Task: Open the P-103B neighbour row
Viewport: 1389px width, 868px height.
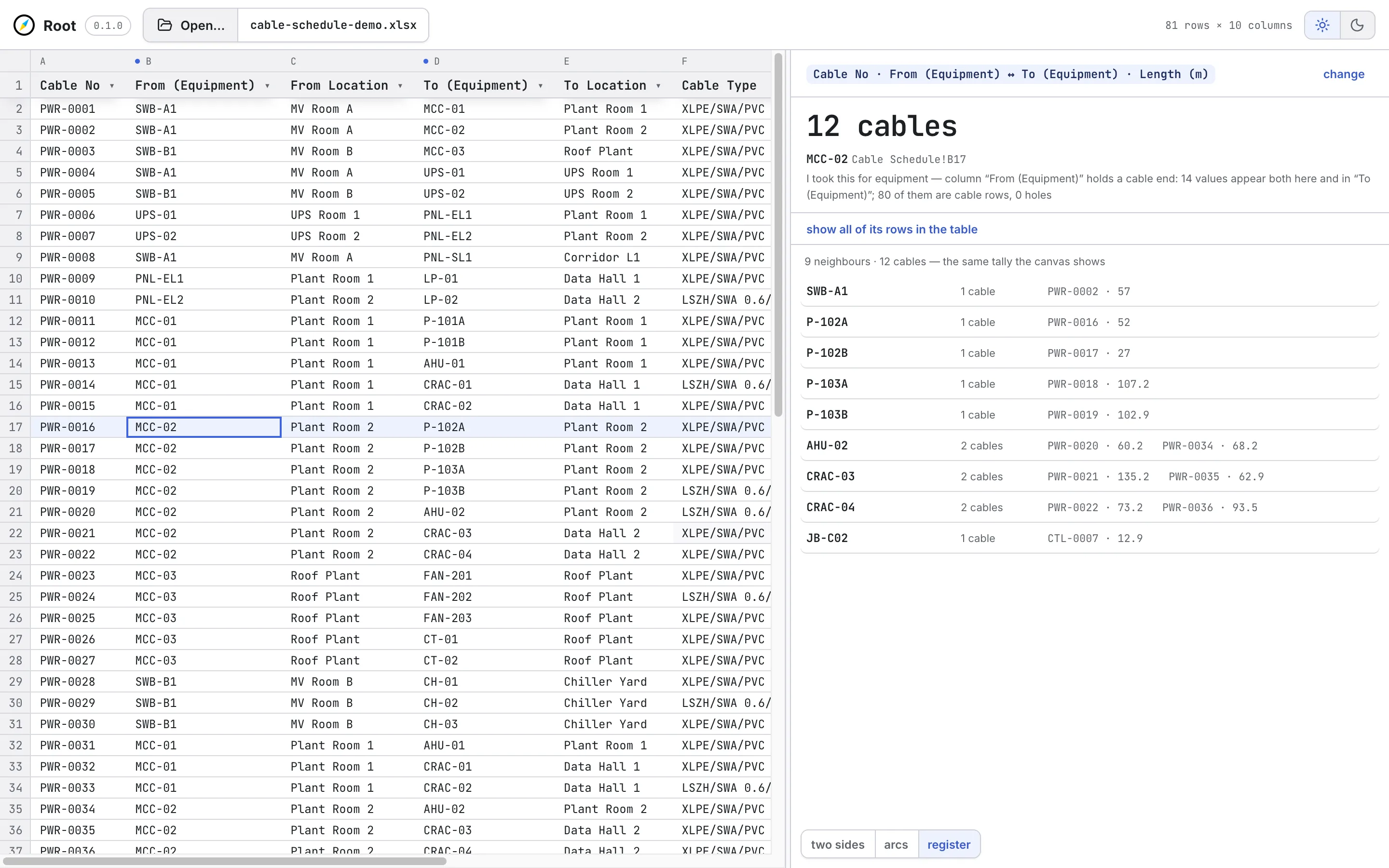Action: [1089, 415]
